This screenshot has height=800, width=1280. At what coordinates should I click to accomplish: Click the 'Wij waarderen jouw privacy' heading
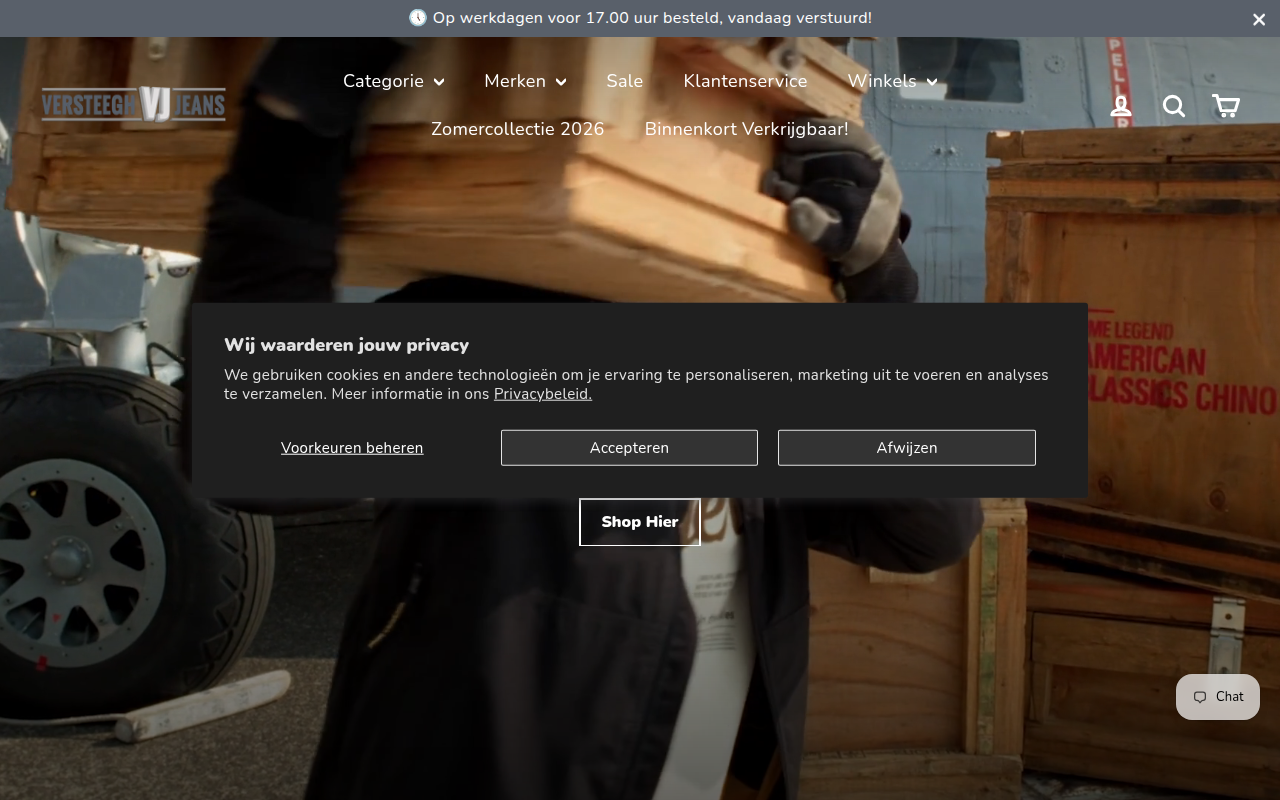tap(346, 345)
